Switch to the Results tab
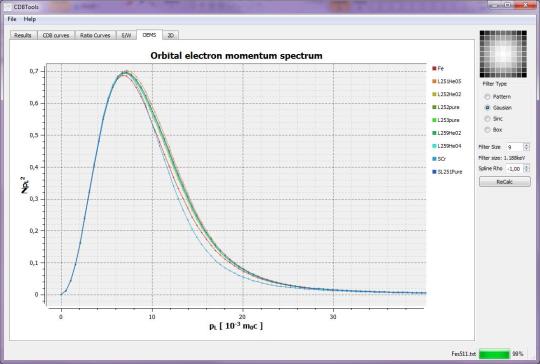The height and width of the screenshot is (364, 540). 23,35
